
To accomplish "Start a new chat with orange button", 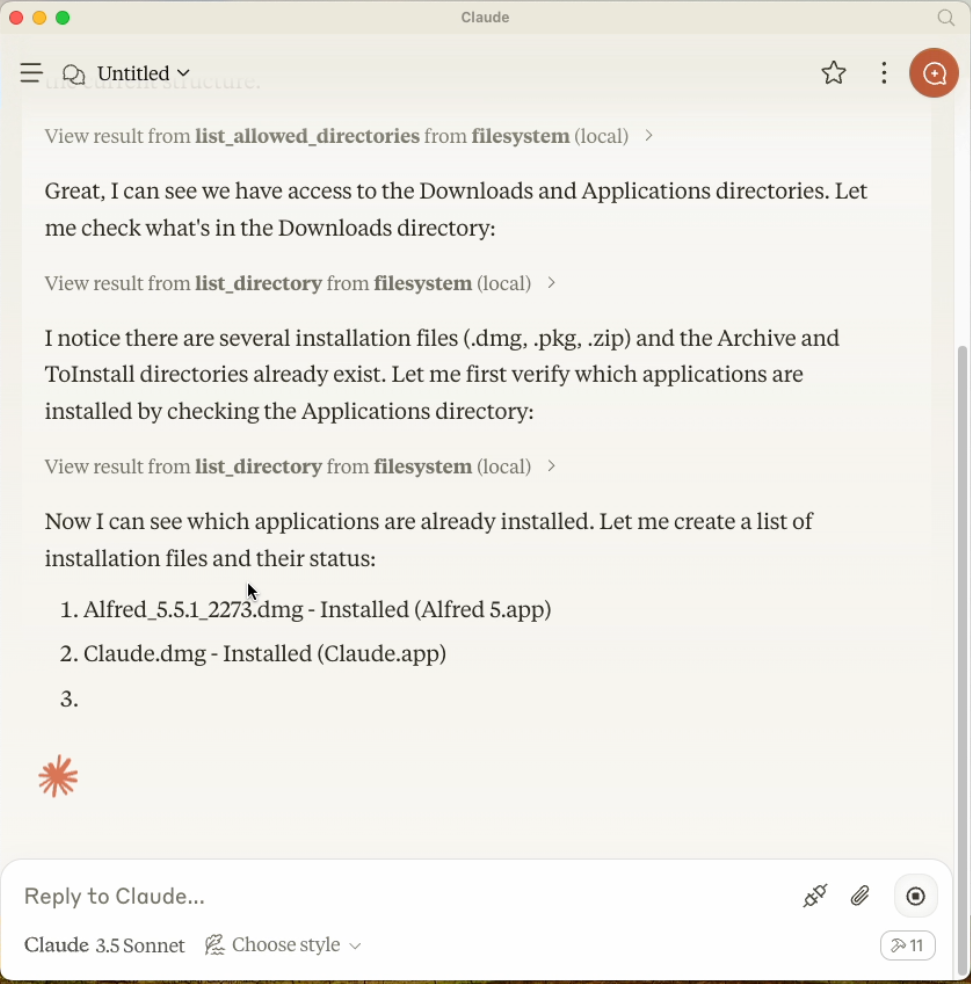I will 933,73.
